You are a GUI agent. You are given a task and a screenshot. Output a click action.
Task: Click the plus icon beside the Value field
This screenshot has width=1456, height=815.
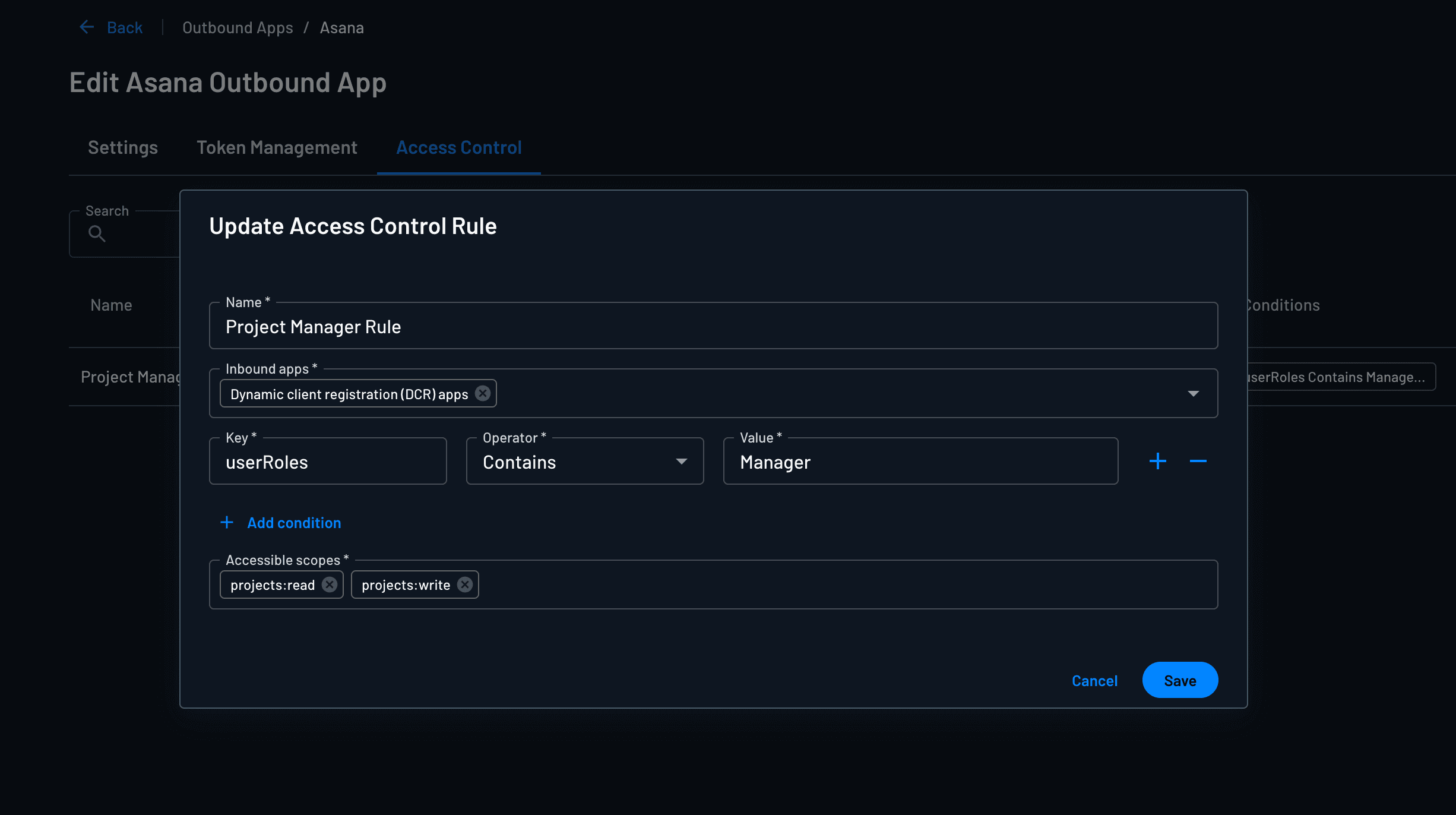click(x=1158, y=461)
